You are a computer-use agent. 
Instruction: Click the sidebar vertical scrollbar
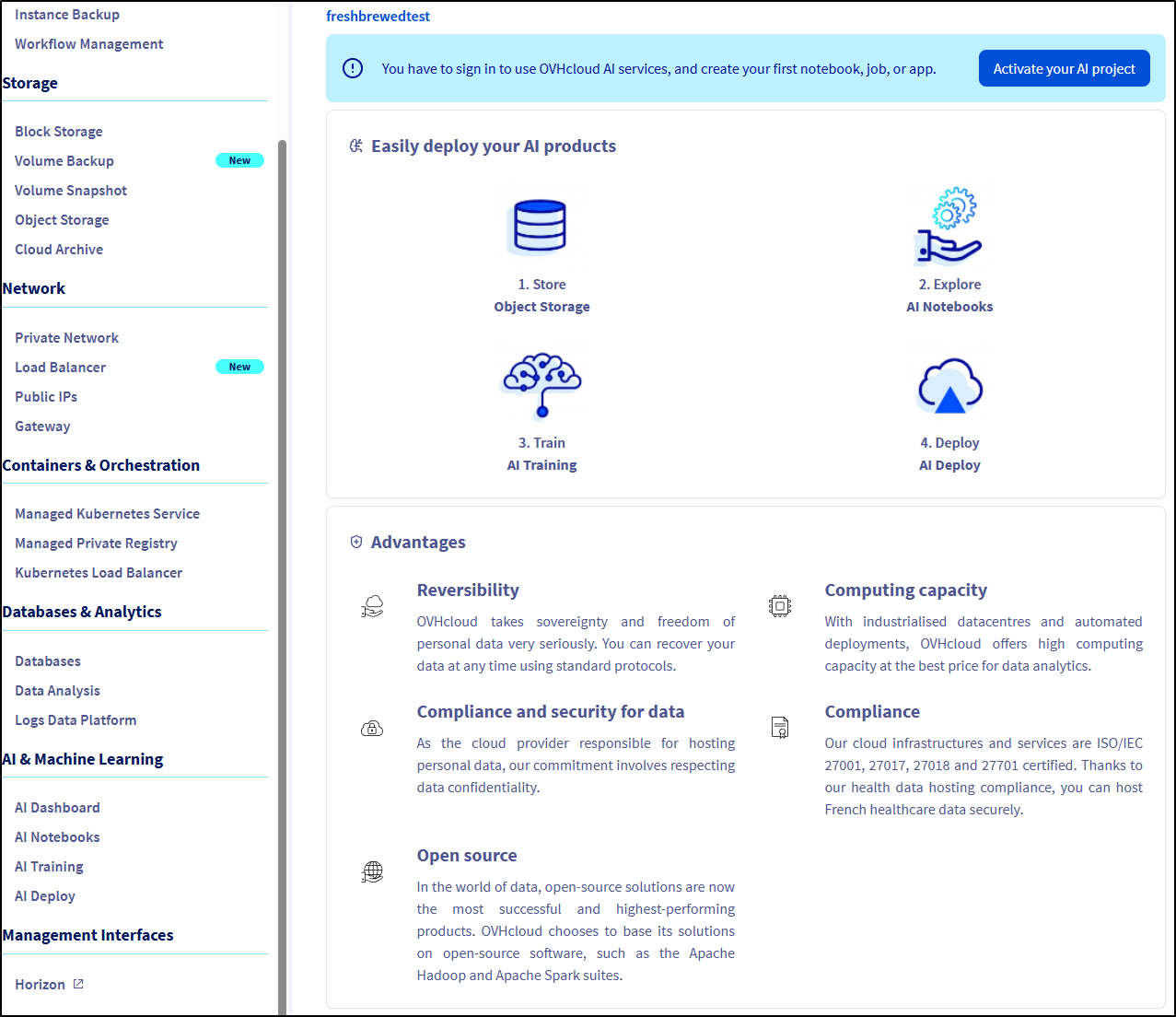[283, 553]
